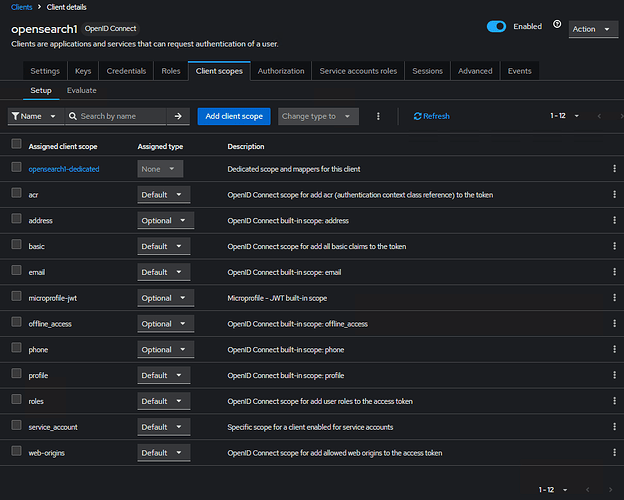Select all rows with header checkbox
Viewport: 624px width, 500px height.
(16, 144)
